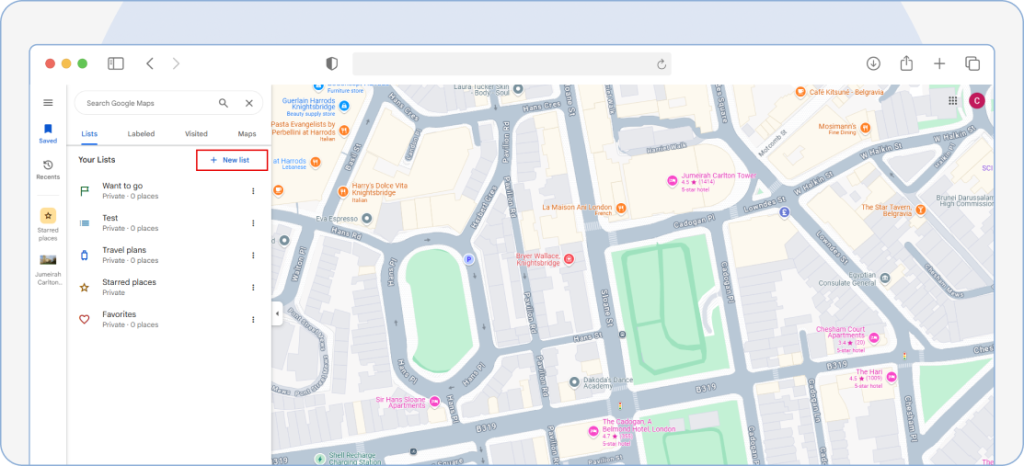Switch to the Visited tab
Screen dimensions: 1024x466
pyautogui.click(x=196, y=134)
